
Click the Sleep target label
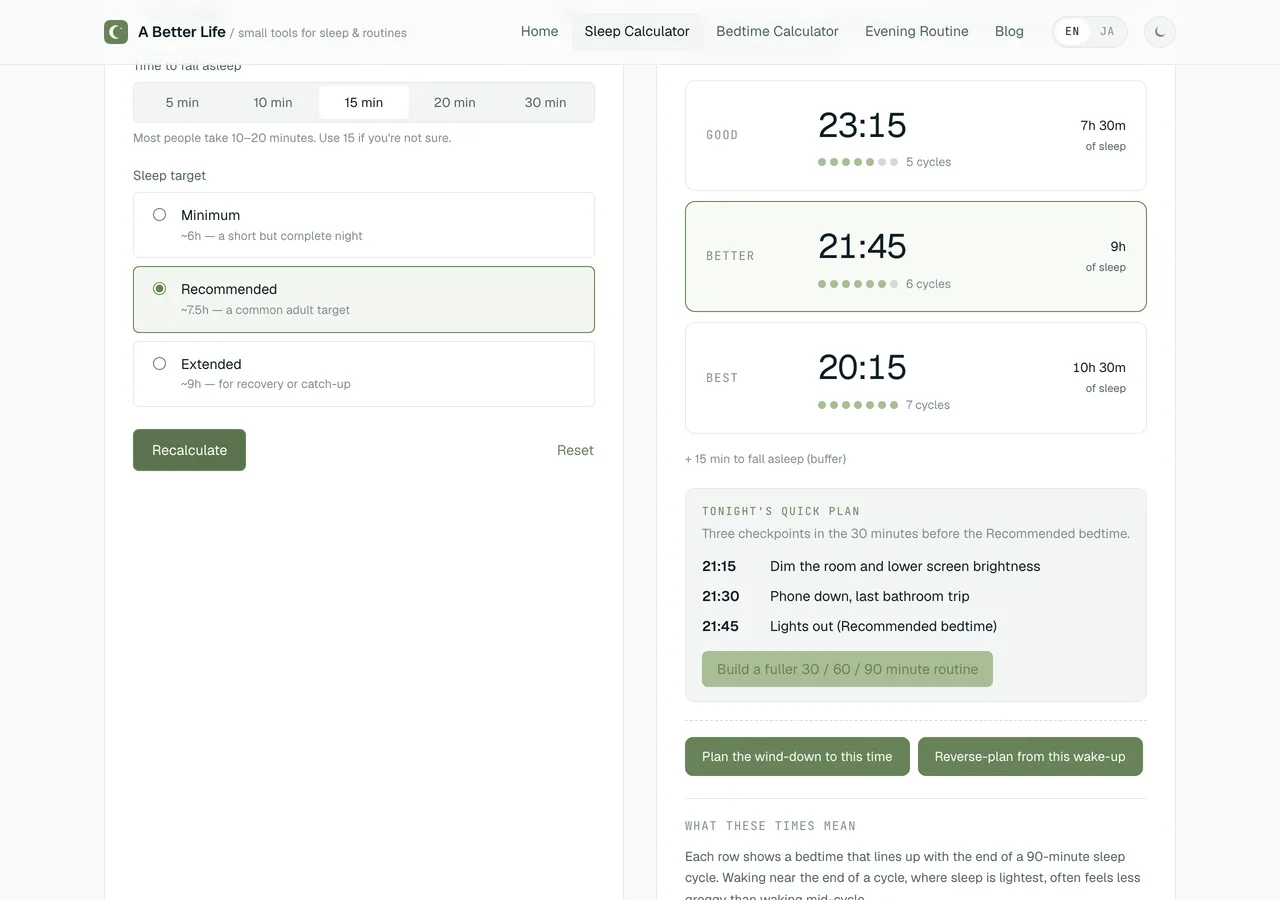pos(169,175)
